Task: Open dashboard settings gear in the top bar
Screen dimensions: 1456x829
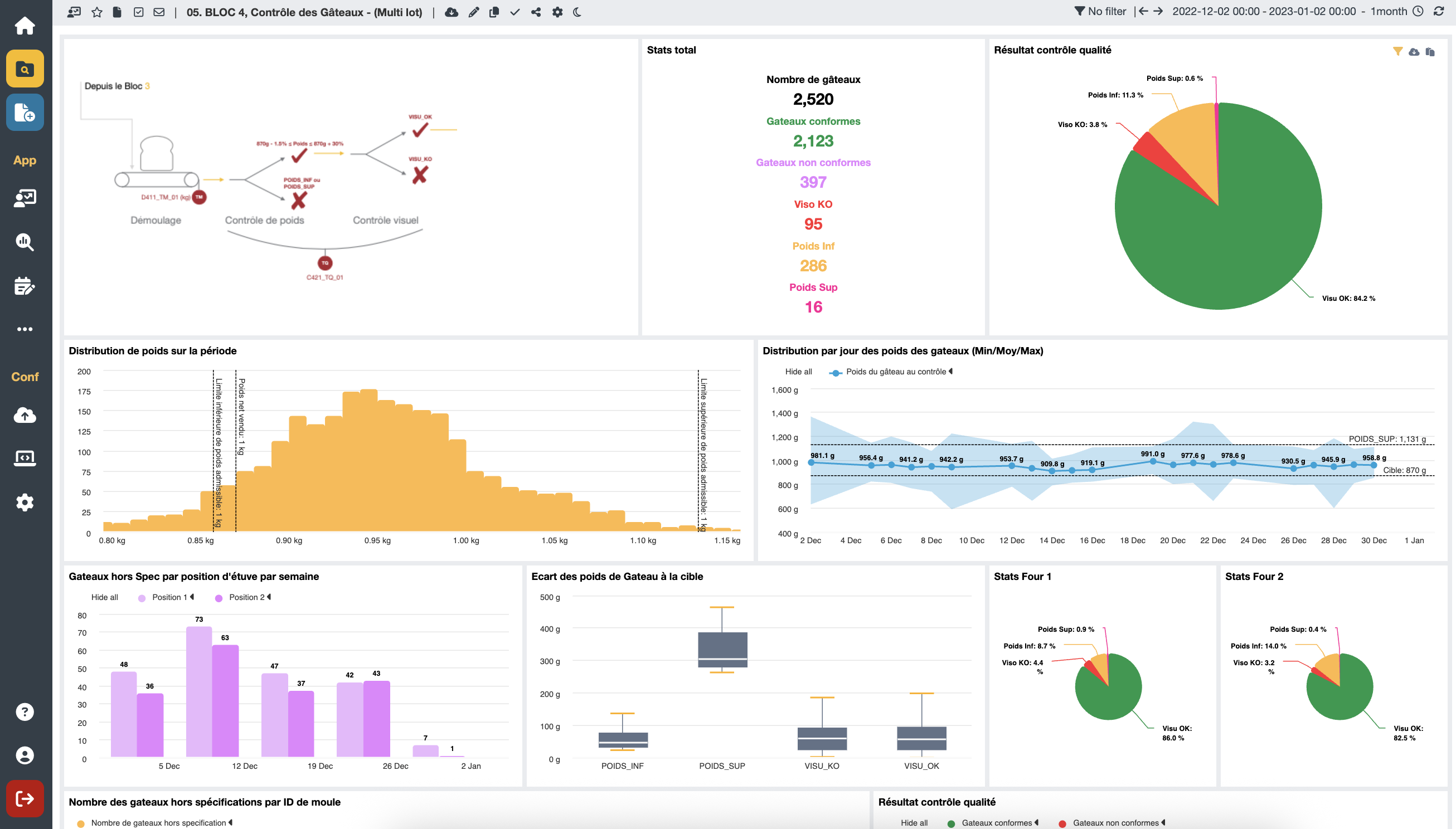Action: pyautogui.click(x=557, y=12)
